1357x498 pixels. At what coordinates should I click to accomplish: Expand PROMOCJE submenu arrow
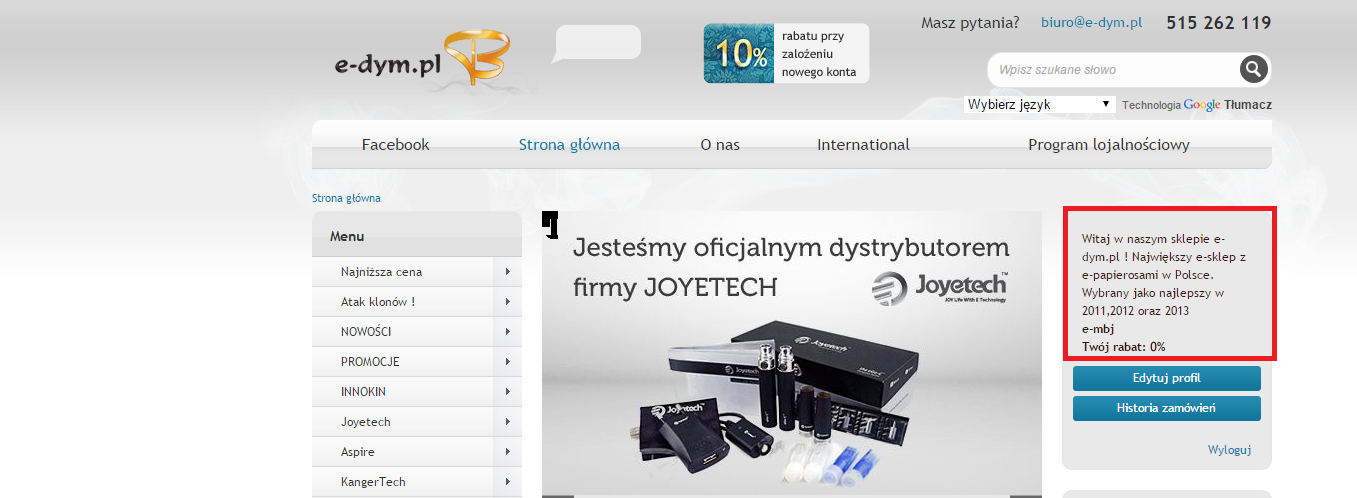coord(508,362)
